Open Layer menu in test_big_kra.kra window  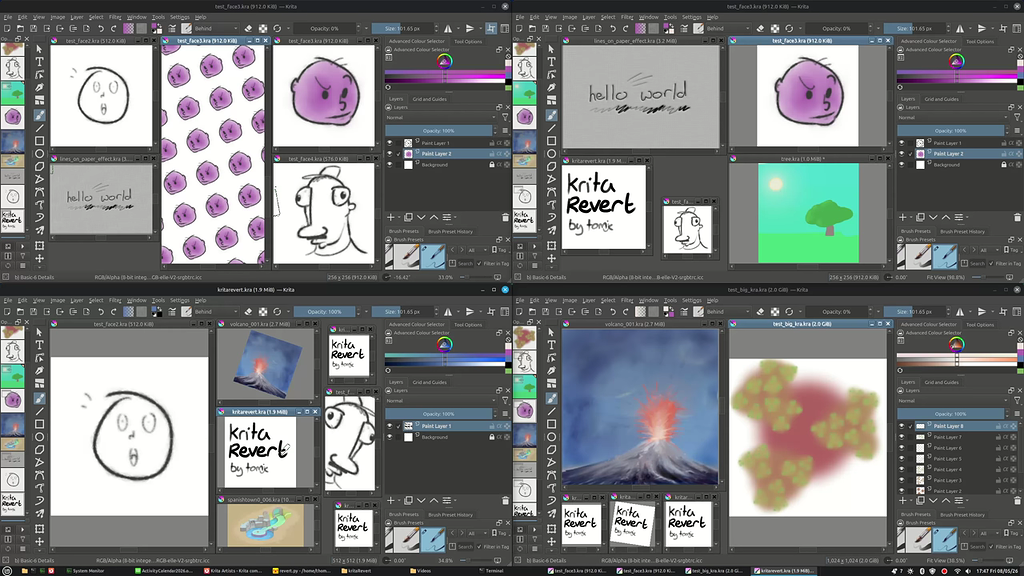tap(589, 300)
